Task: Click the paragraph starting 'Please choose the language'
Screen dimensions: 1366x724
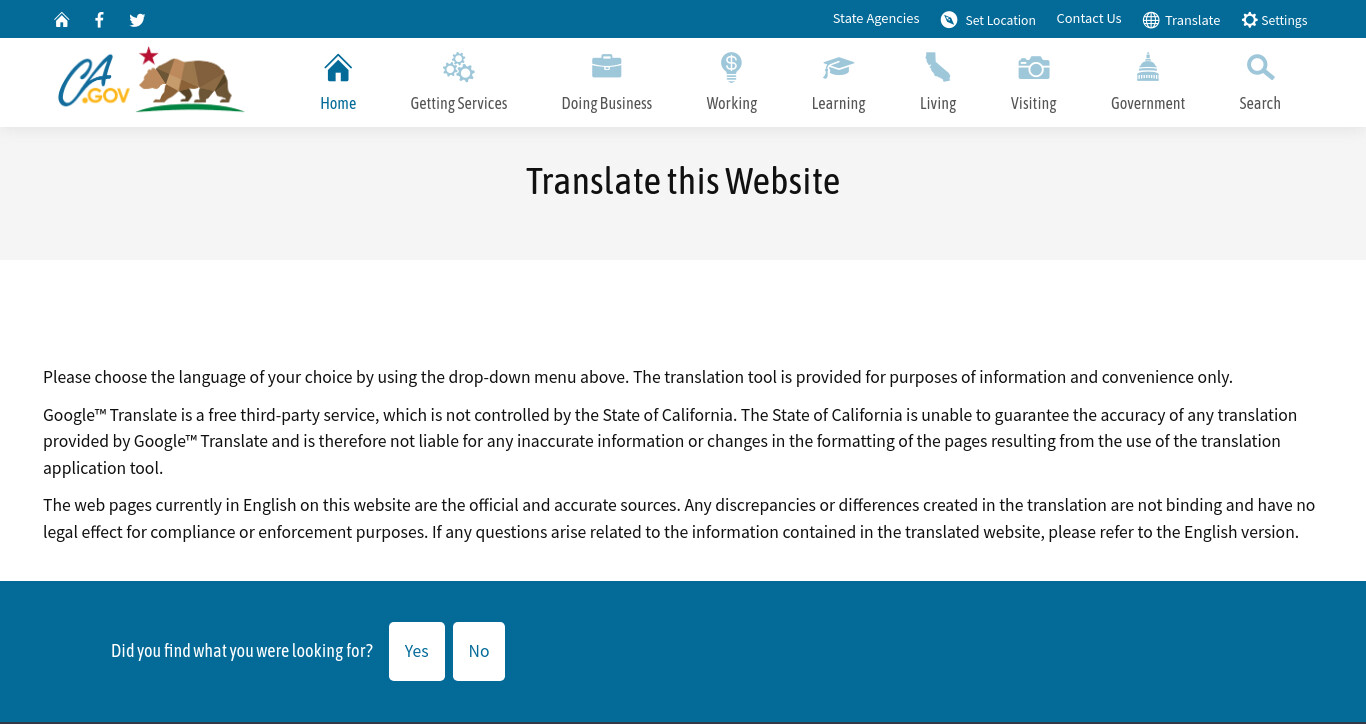Action: pos(638,377)
